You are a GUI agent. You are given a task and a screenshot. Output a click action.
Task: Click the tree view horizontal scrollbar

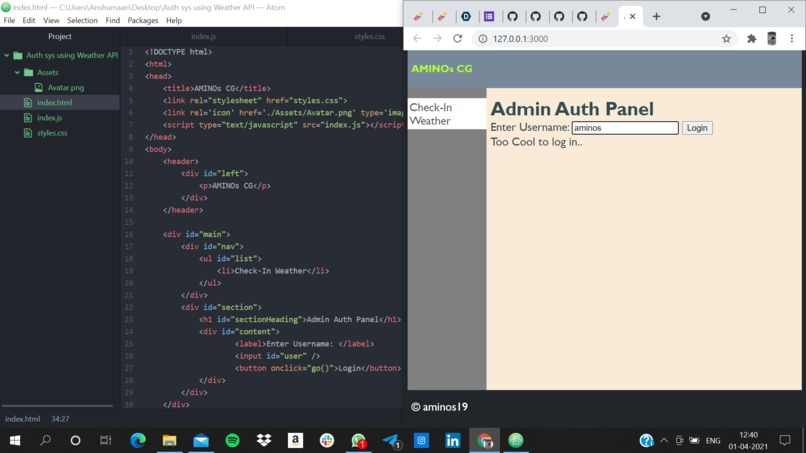click(x=57, y=406)
